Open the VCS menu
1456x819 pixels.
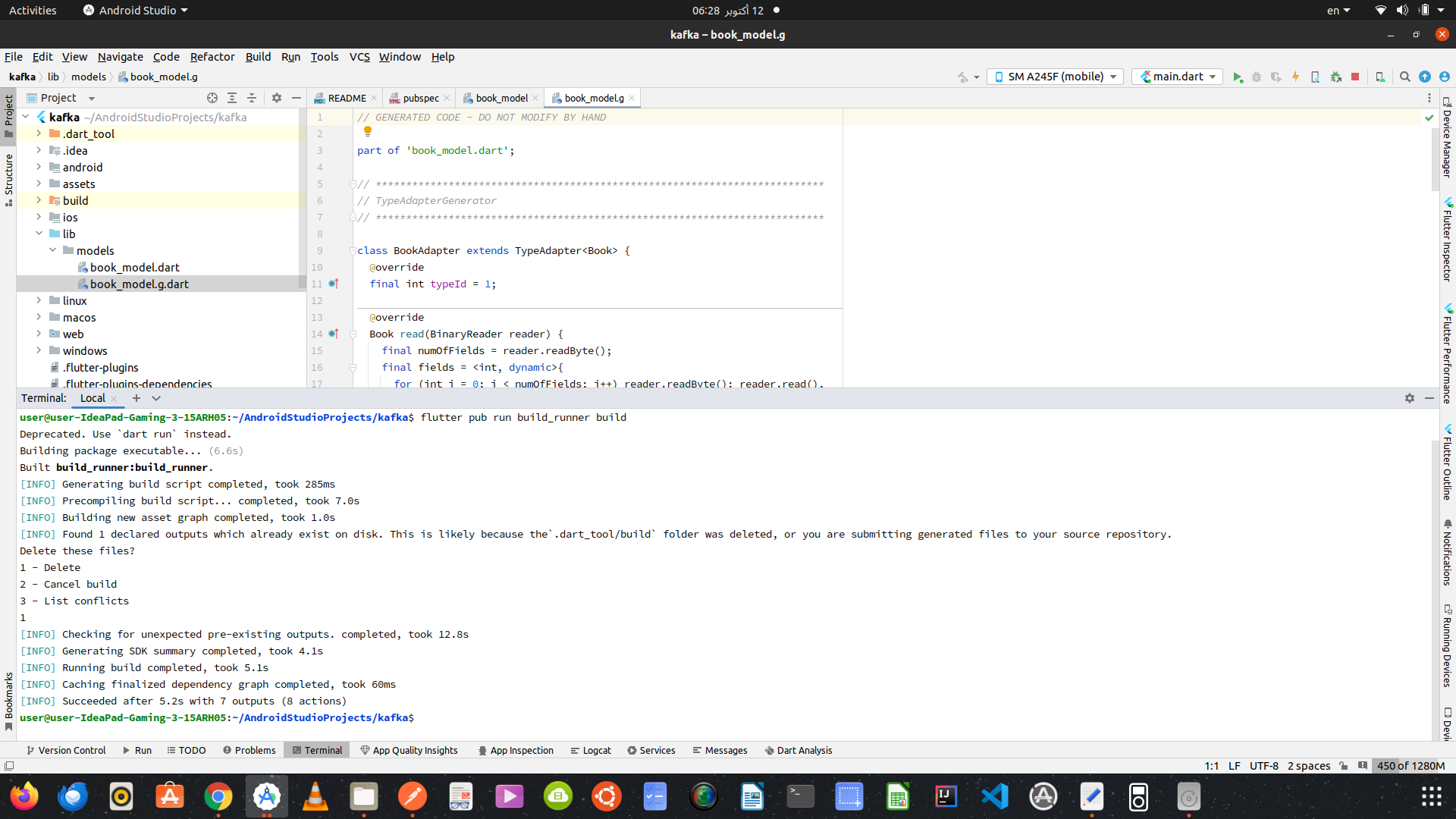[359, 57]
